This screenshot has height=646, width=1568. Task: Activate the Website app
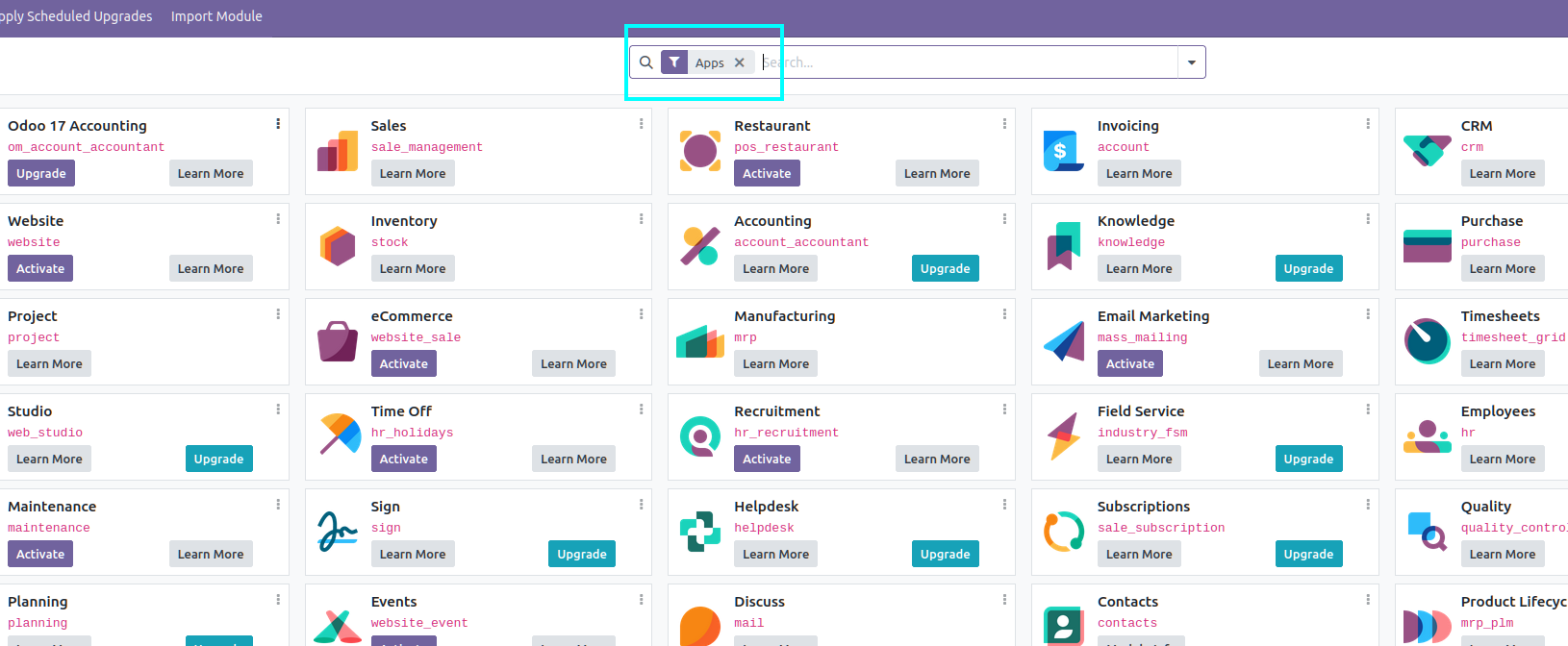(40, 269)
